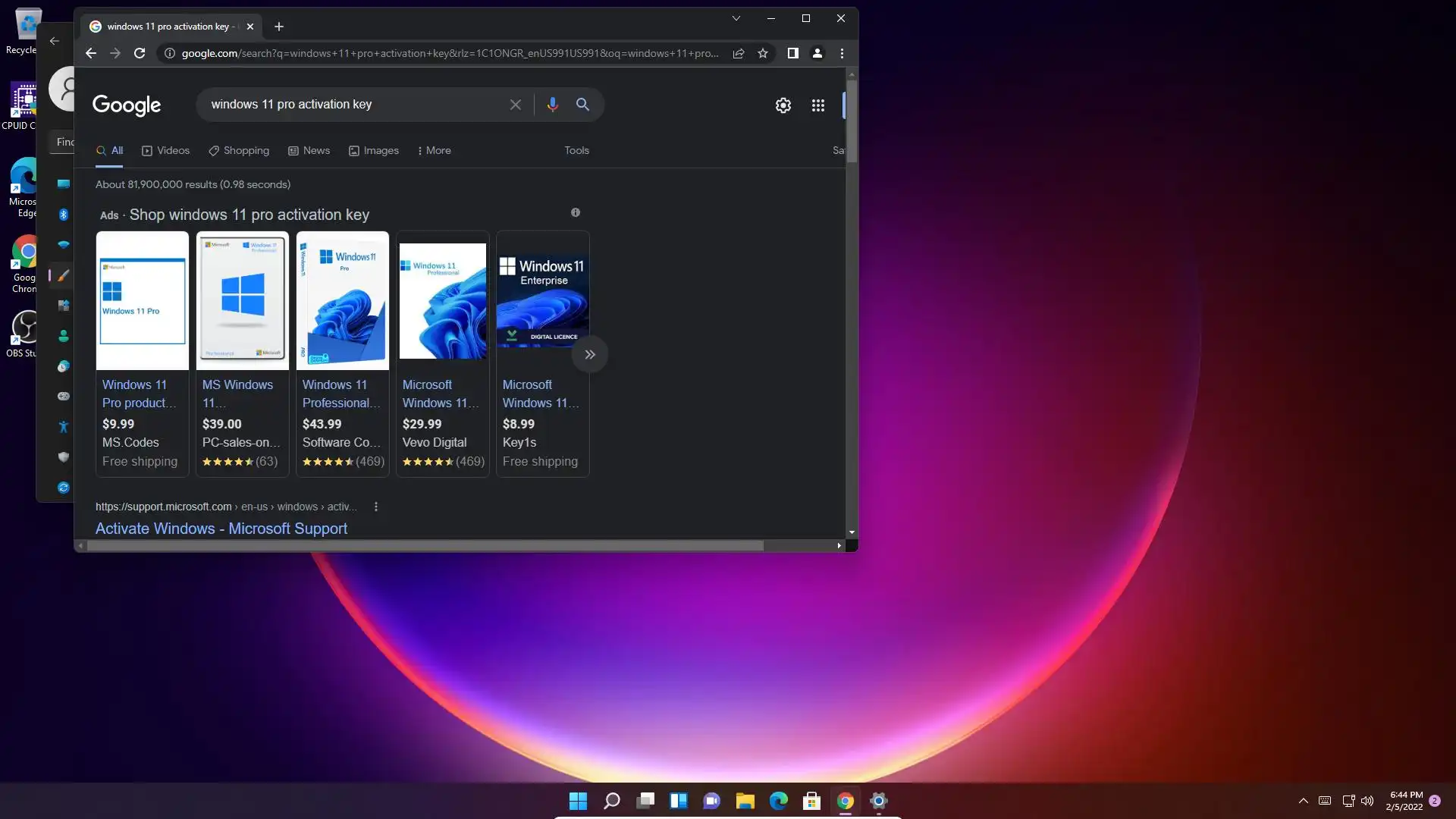
Task: Open Activate Windows - Microsoft Support link
Action: [x=221, y=529]
